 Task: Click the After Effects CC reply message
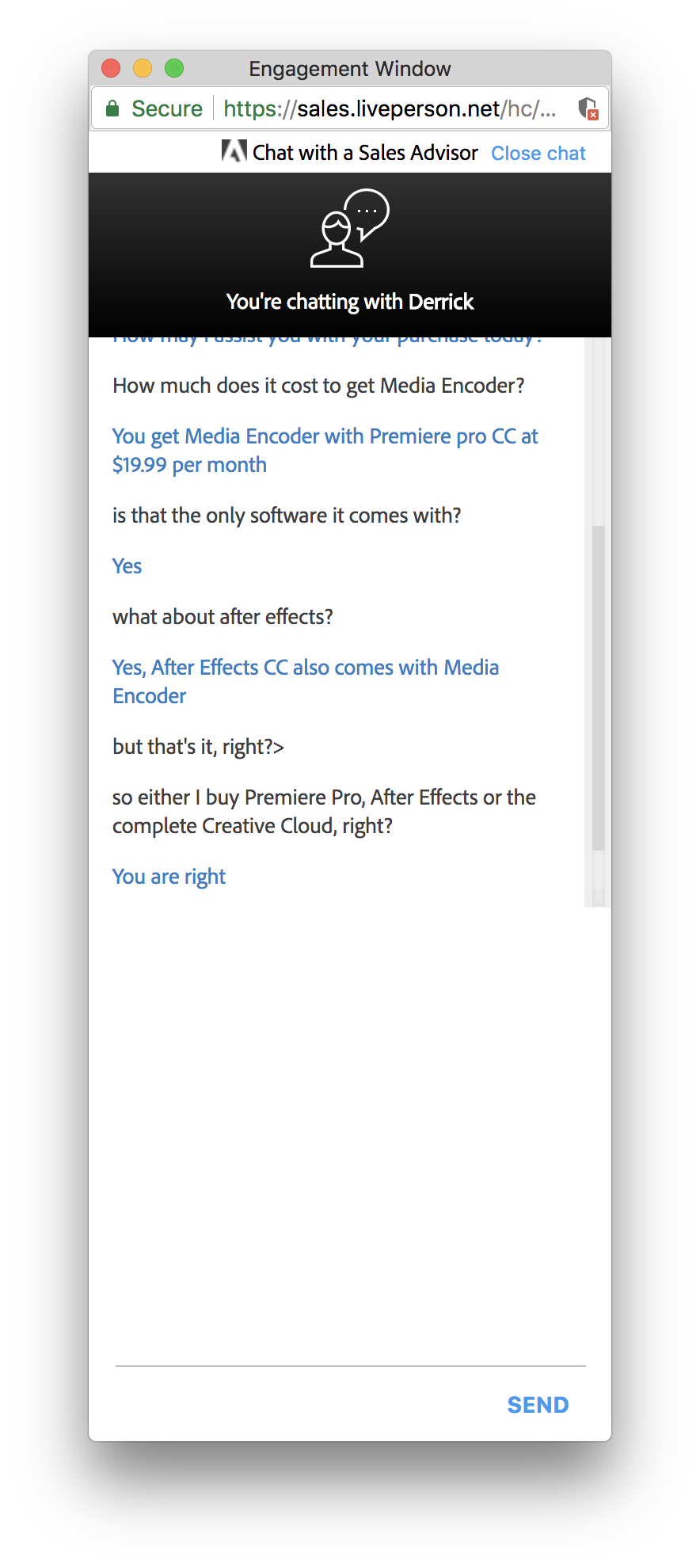pyautogui.click(x=306, y=681)
